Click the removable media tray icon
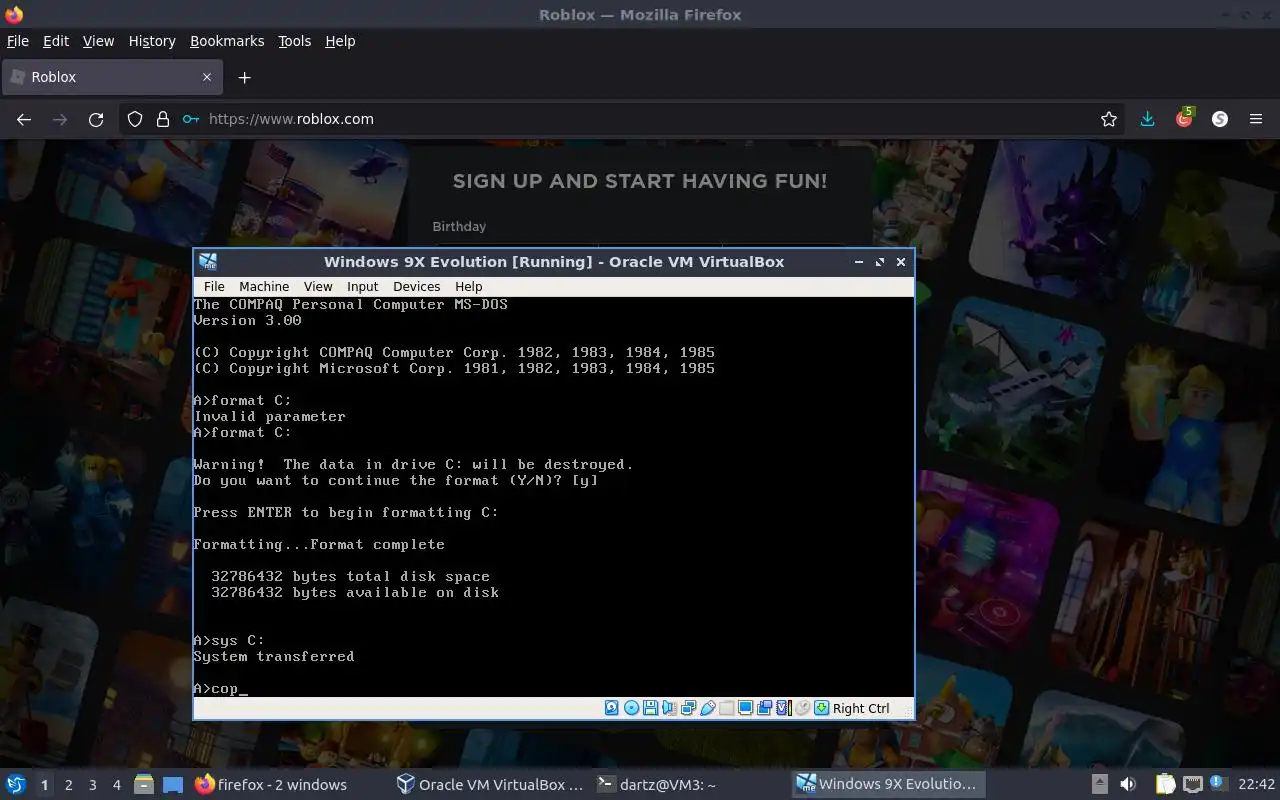 tap(1099, 785)
